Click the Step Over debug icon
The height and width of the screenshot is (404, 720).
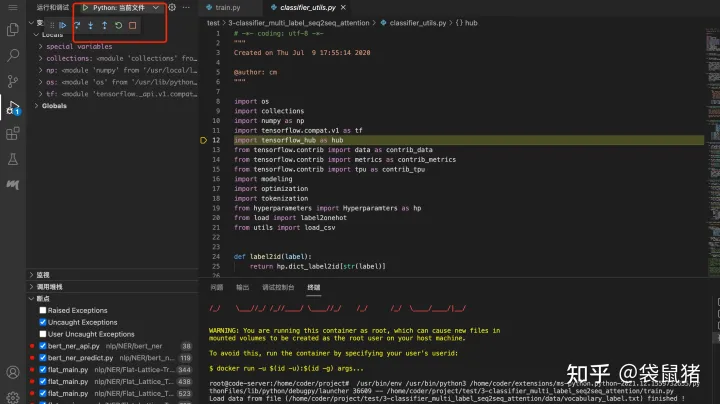point(77,25)
